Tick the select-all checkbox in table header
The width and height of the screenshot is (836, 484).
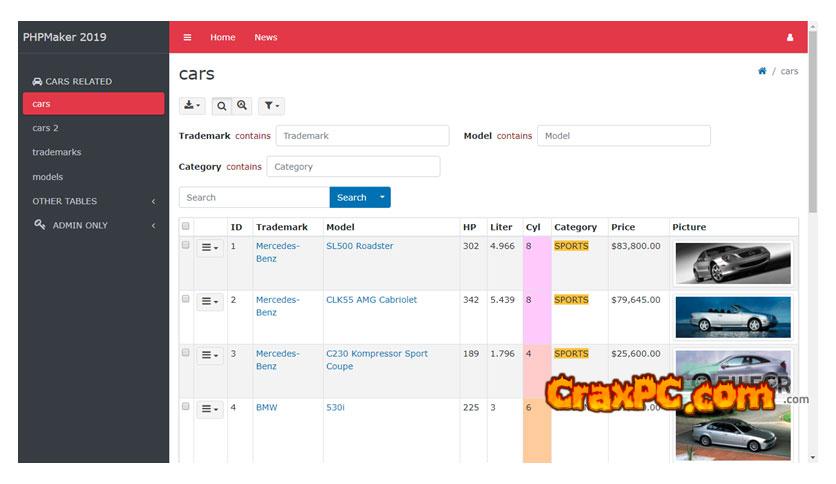[x=185, y=227]
